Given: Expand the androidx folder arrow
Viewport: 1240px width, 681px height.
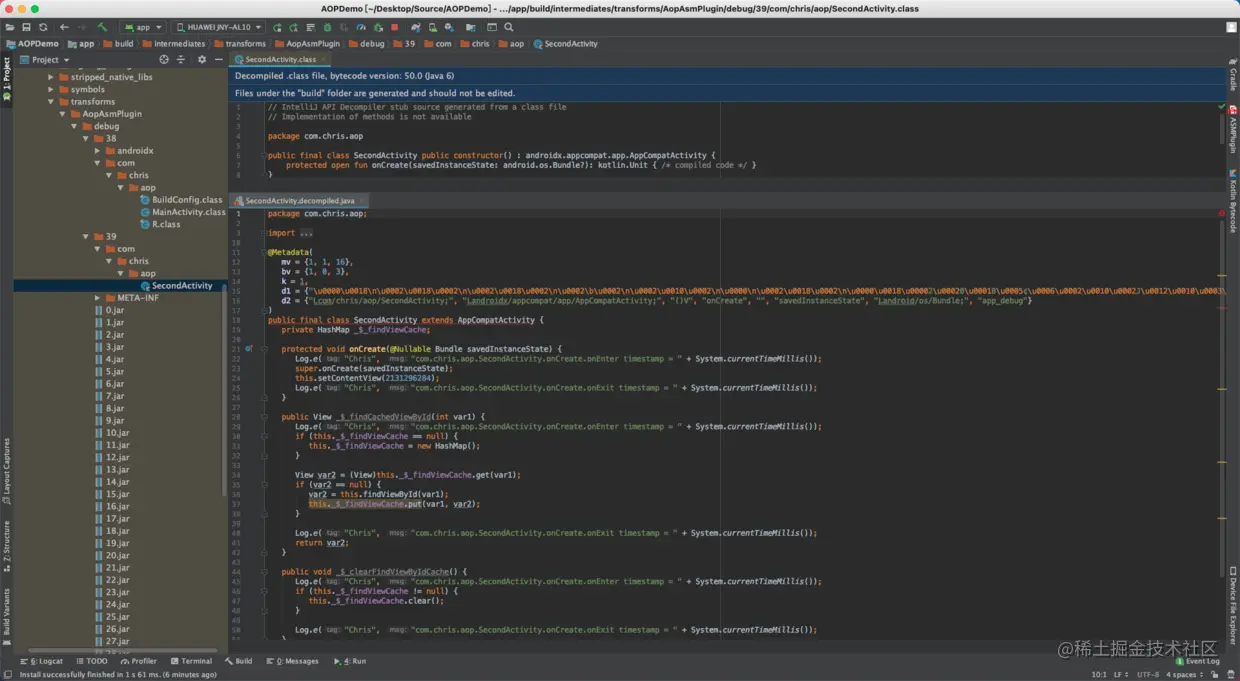Looking at the screenshot, I should coord(98,151).
